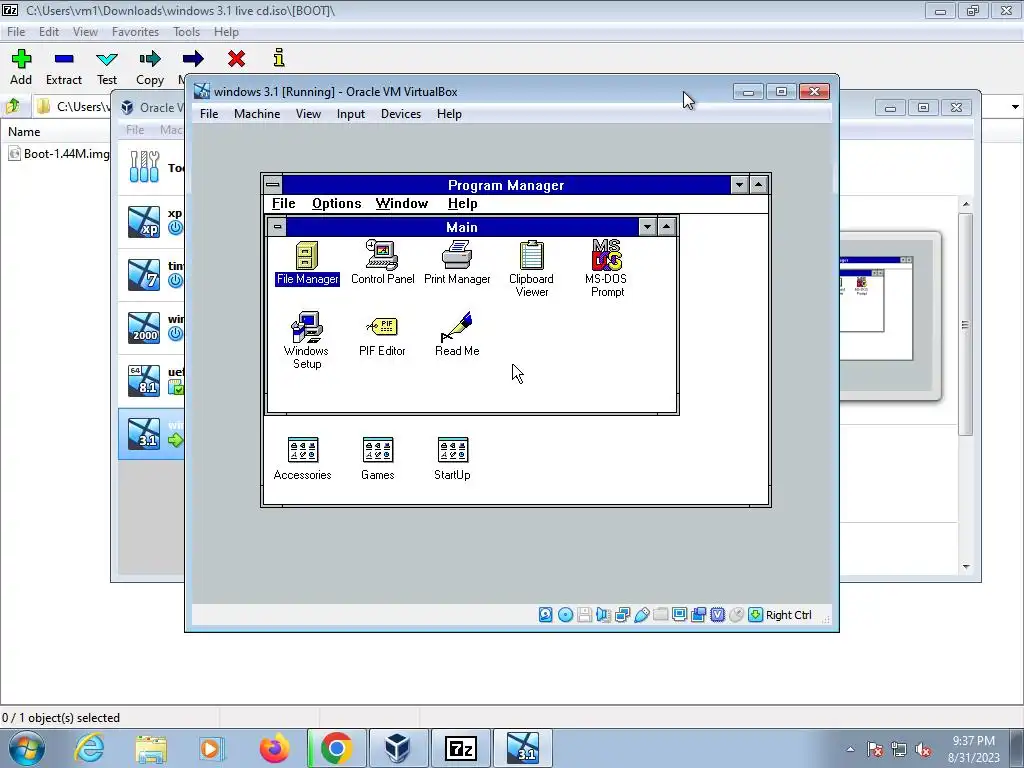Select File Manager icon in Main group
The width and height of the screenshot is (1024, 768).
[x=307, y=263]
